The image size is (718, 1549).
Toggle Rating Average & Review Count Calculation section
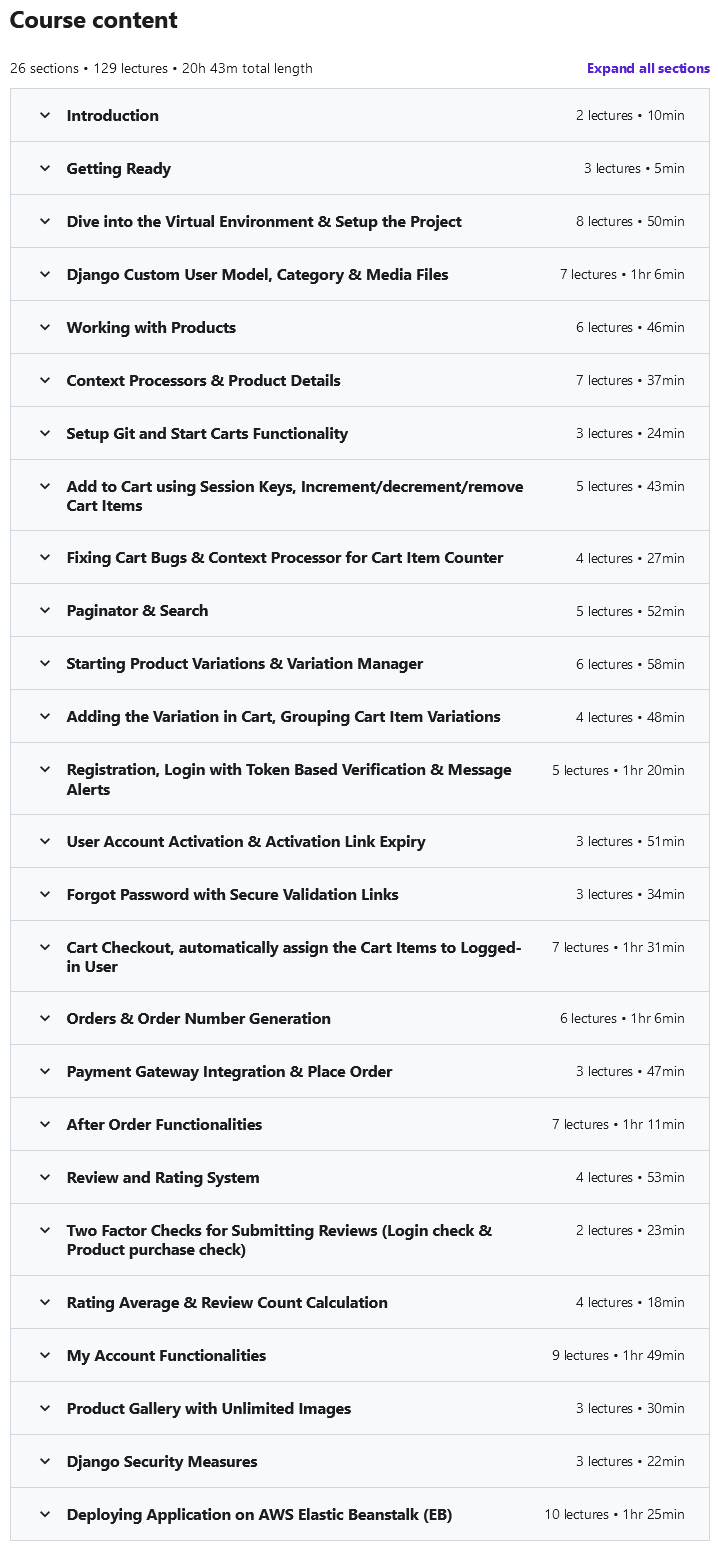227,1303
